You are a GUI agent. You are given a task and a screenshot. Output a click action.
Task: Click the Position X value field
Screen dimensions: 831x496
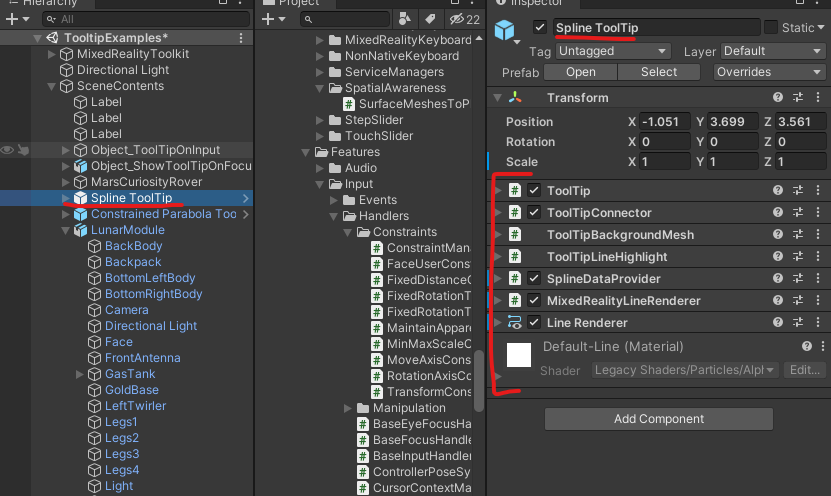(x=665, y=121)
